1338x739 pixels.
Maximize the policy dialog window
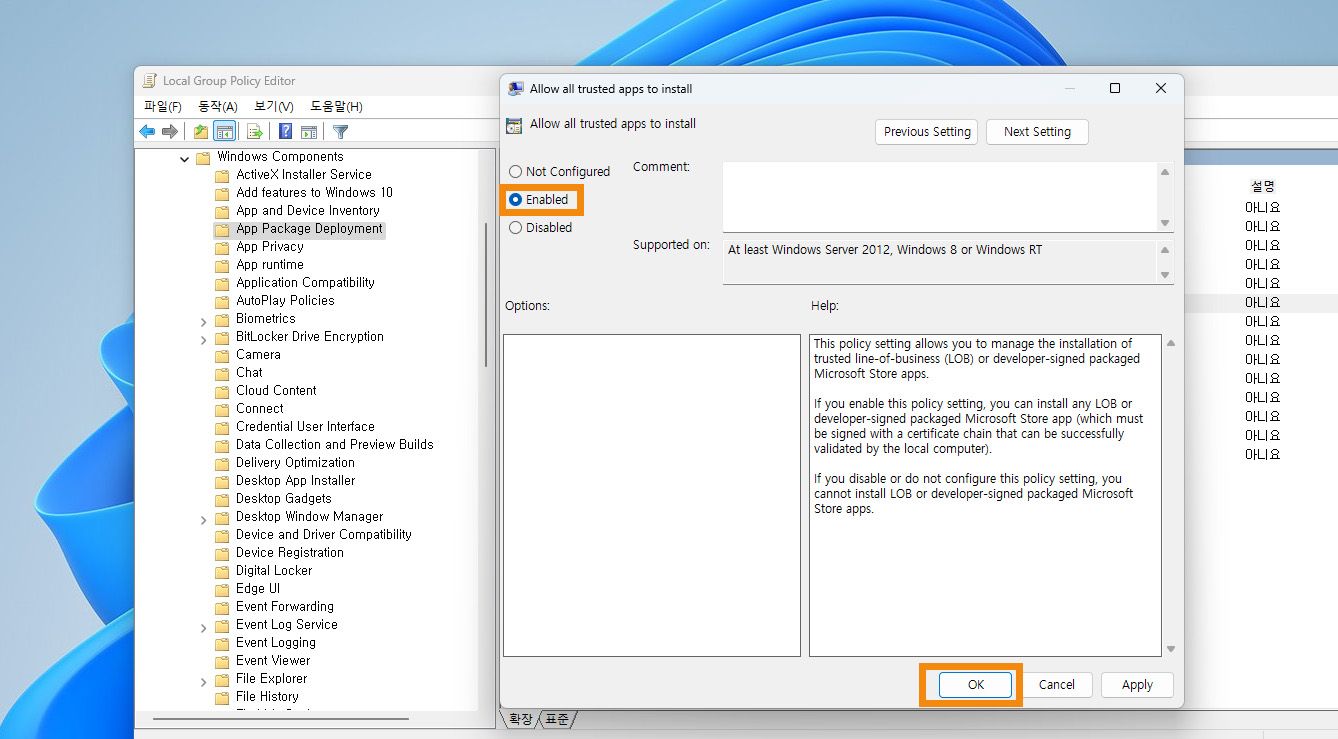tap(1115, 88)
